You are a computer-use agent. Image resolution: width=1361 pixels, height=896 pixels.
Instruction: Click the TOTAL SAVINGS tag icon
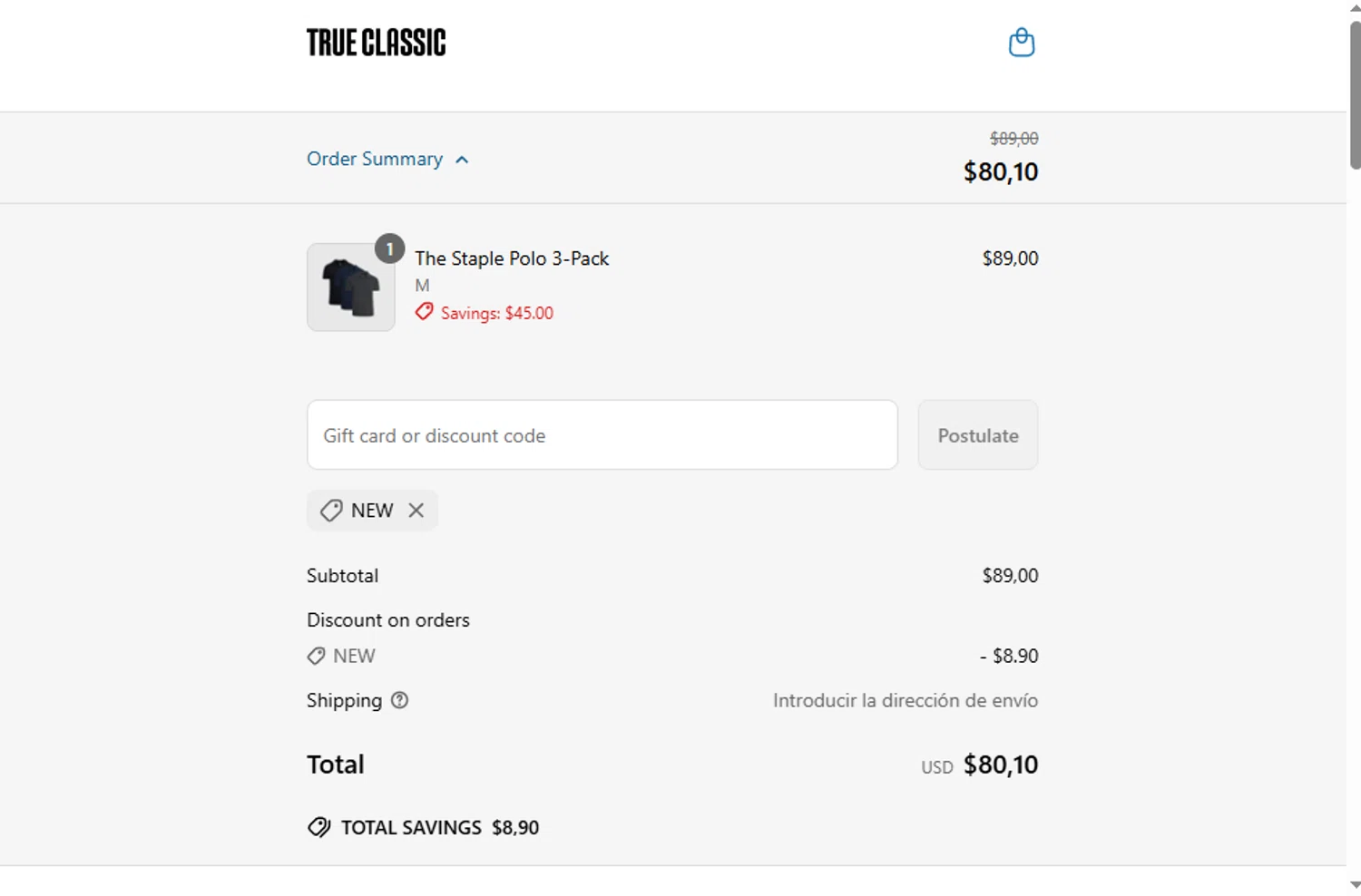tap(319, 827)
